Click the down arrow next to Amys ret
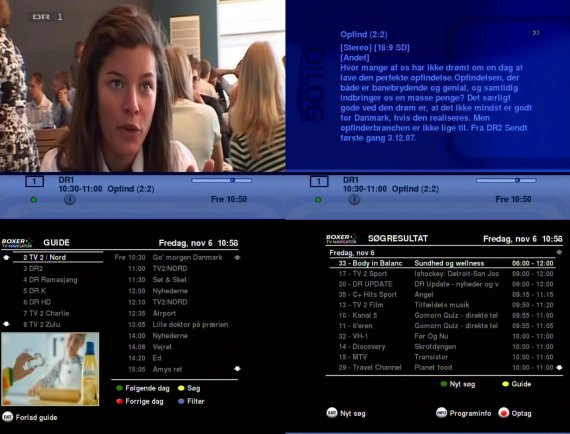The image size is (570, 434). click(237, 369)
